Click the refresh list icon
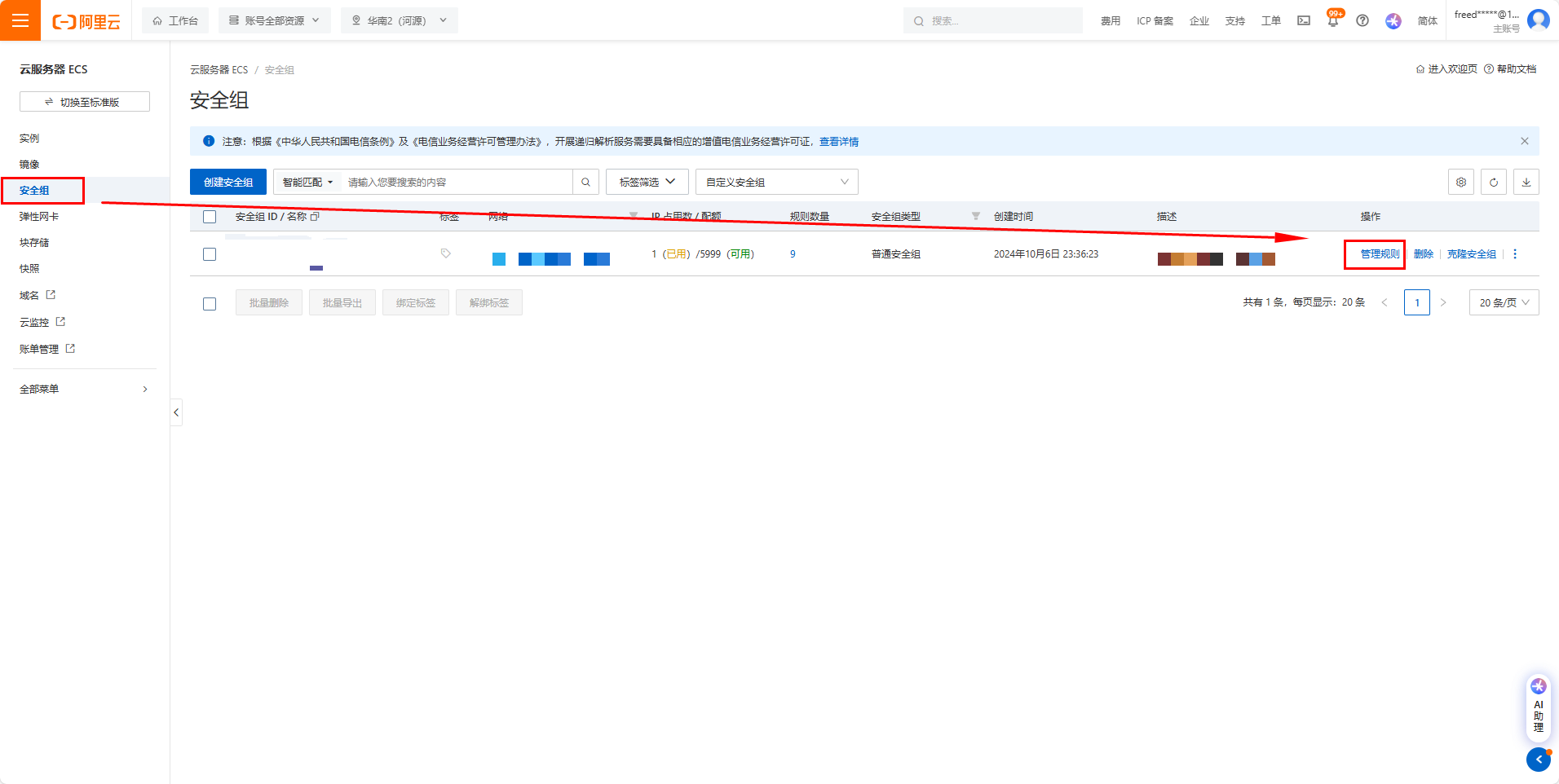1559x784 pixels. 1493,183
